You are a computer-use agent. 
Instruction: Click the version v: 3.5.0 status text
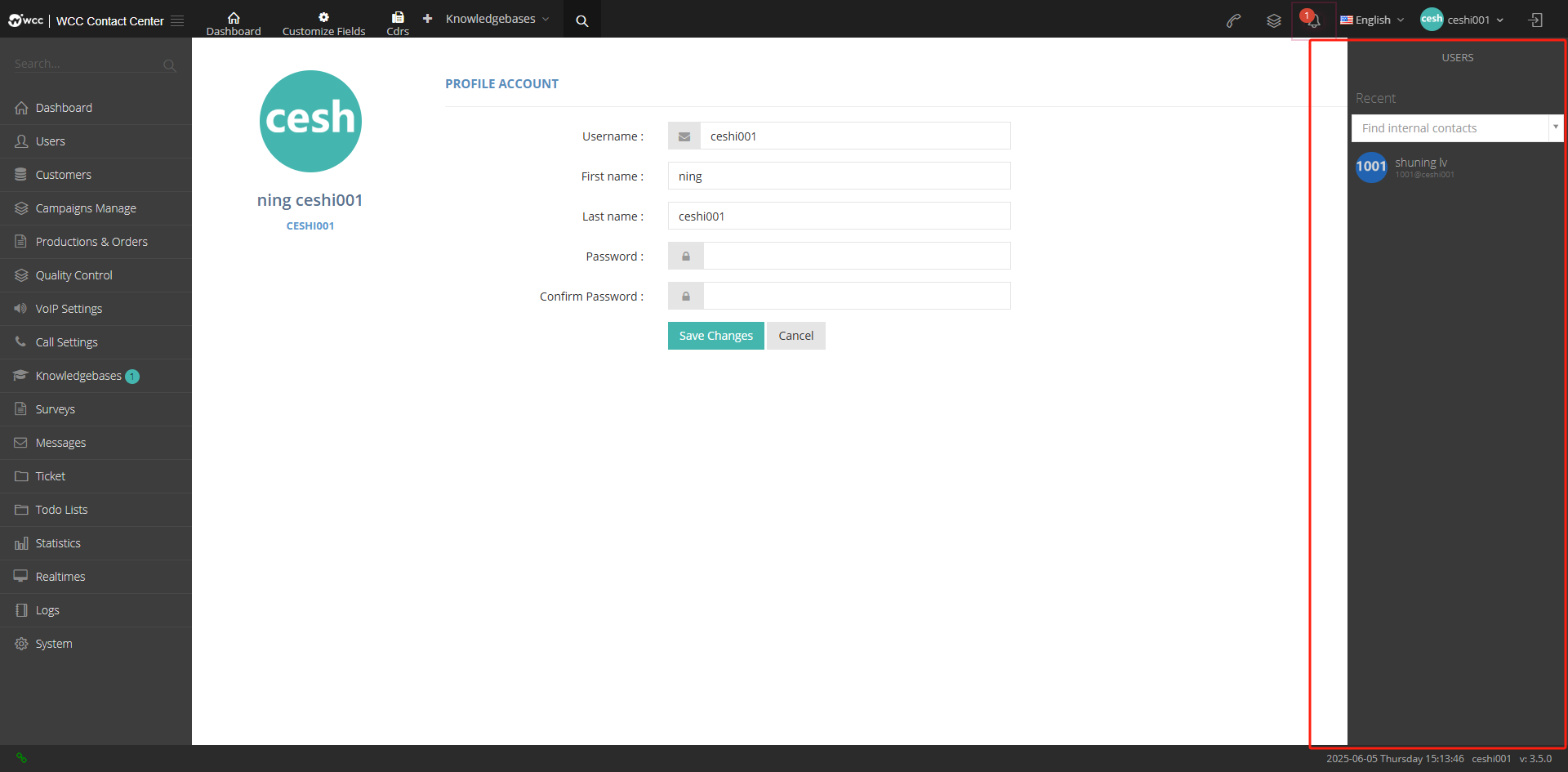point(1535,759)
